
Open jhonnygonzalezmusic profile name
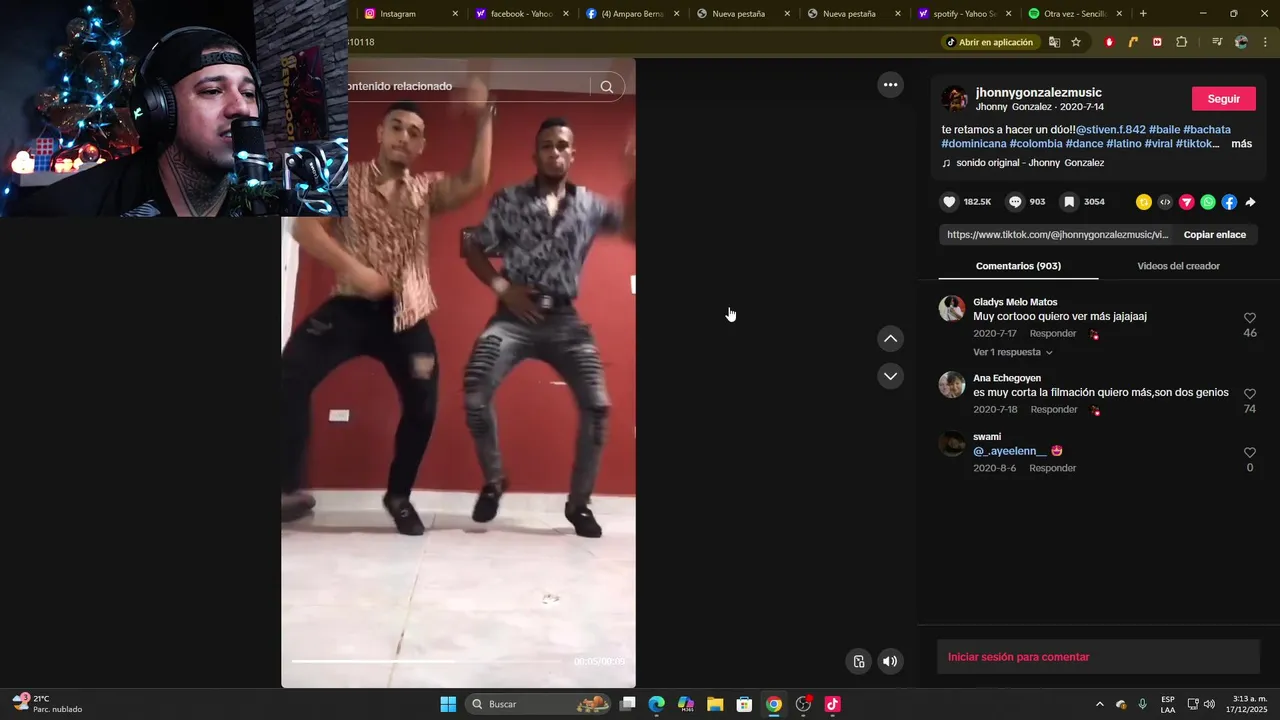click(1039, 93)
